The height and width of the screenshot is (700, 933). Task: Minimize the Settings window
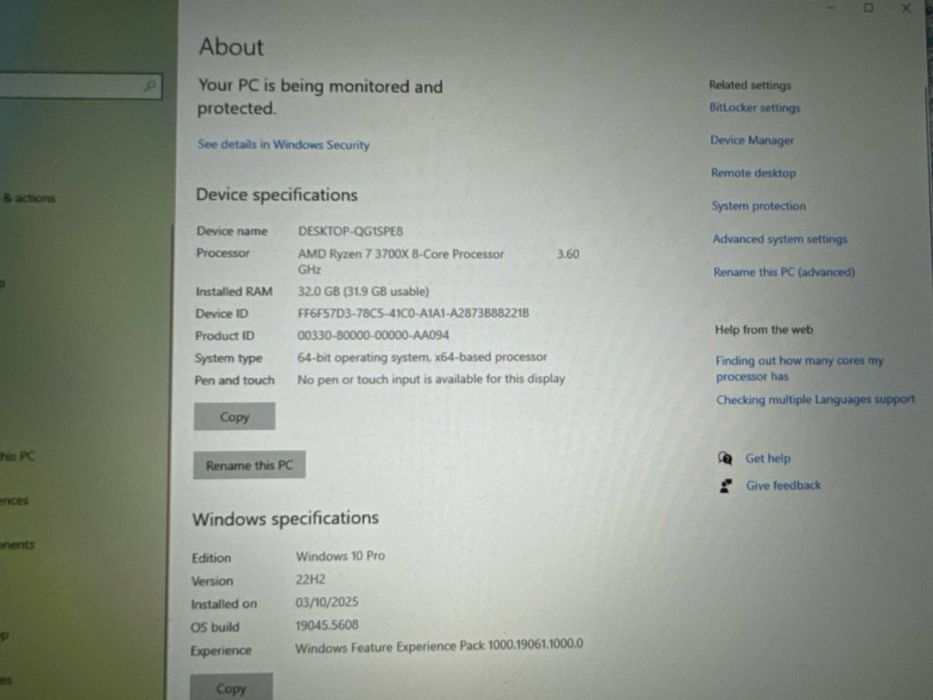pos(831,8)
